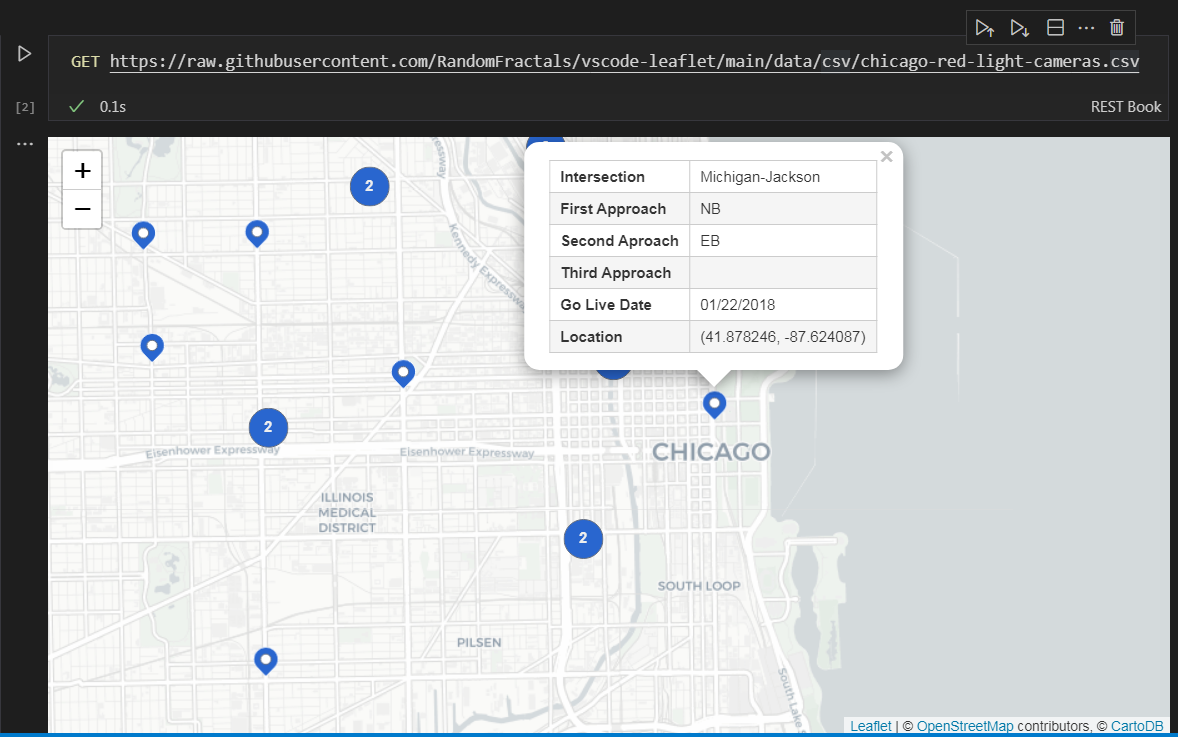Select the blue marker pin near Pilsen
Screen dimensions: 1178x737
tap(265, 660)
